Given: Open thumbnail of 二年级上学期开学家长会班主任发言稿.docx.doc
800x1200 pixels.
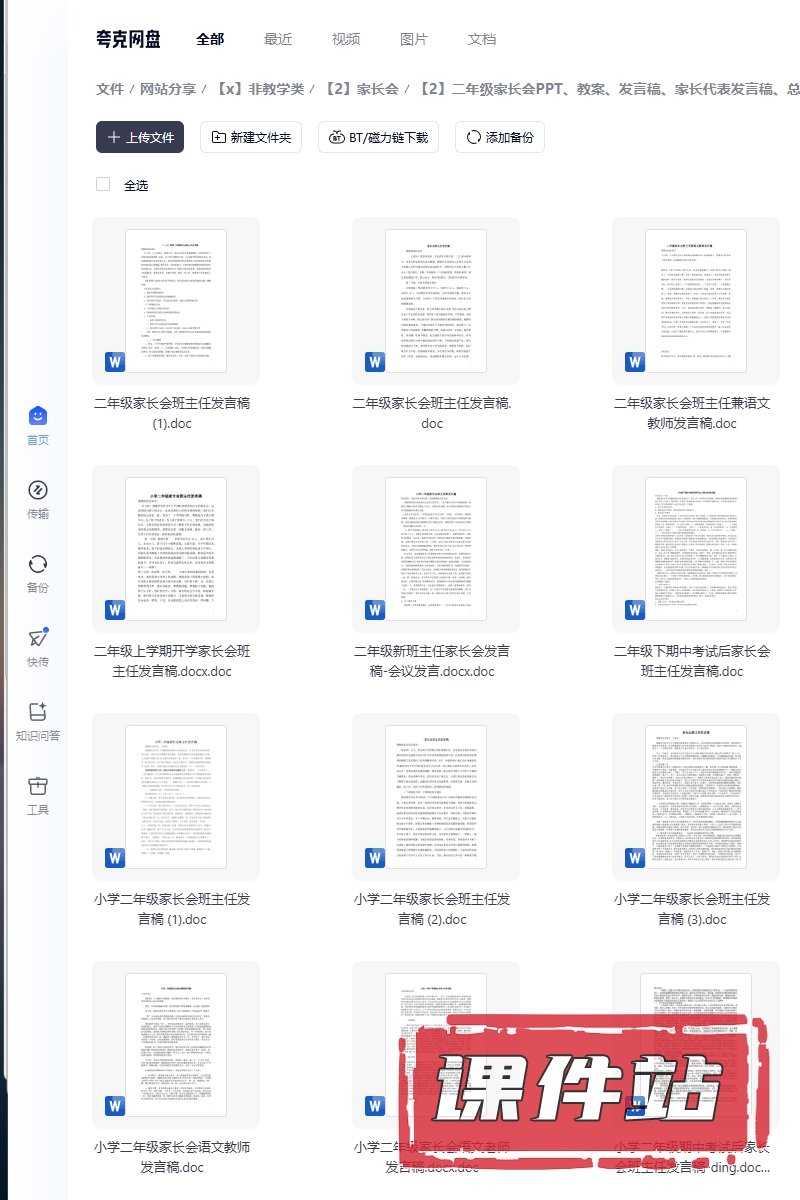Looking at the screenshot, I should pyautogui.click(x=176, y=549).
